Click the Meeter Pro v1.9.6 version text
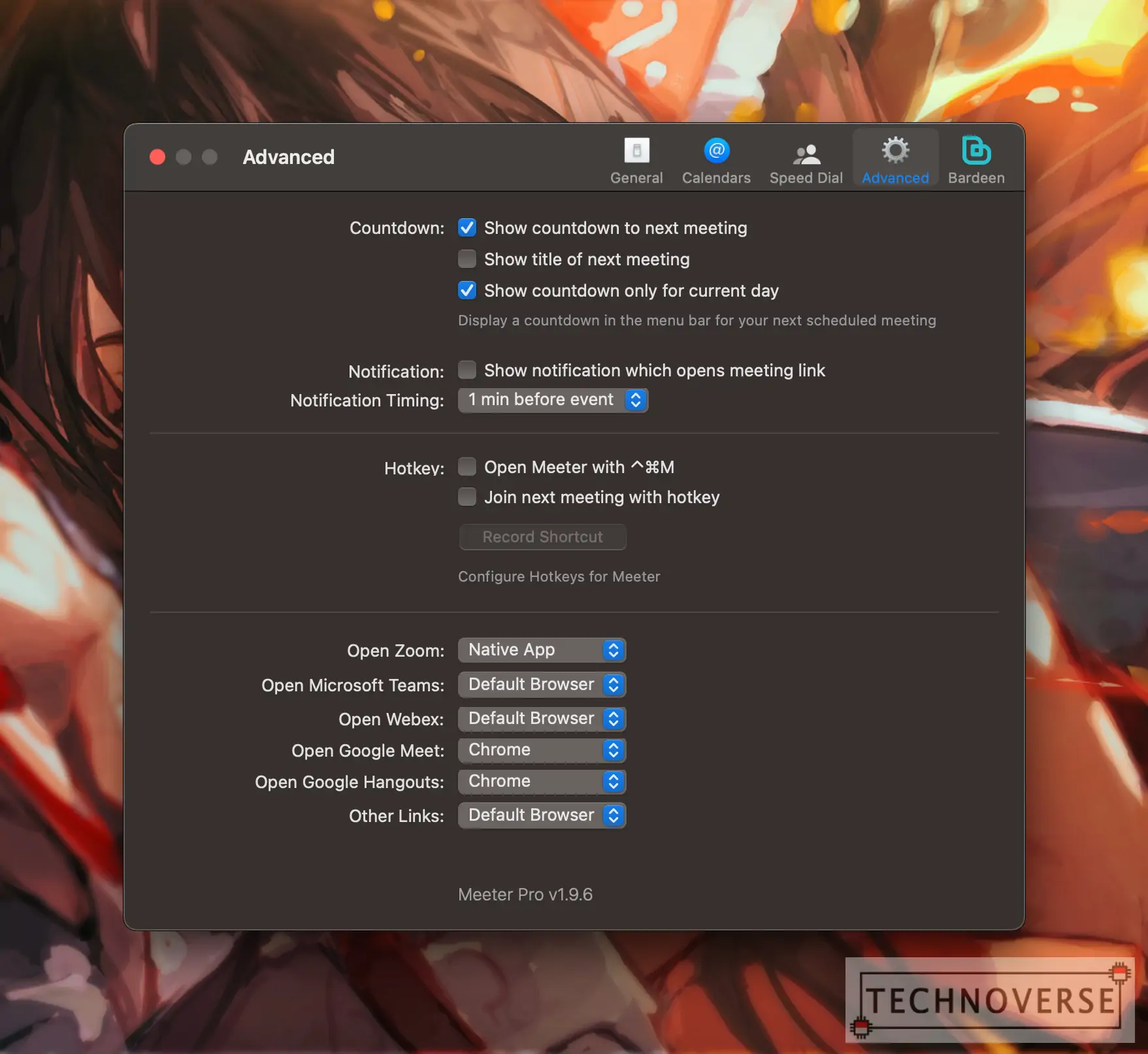 pos(525,895)
